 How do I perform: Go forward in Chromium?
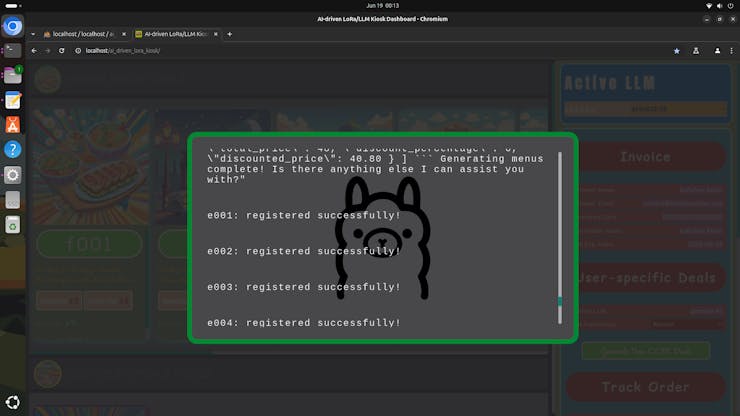[48, 51]
